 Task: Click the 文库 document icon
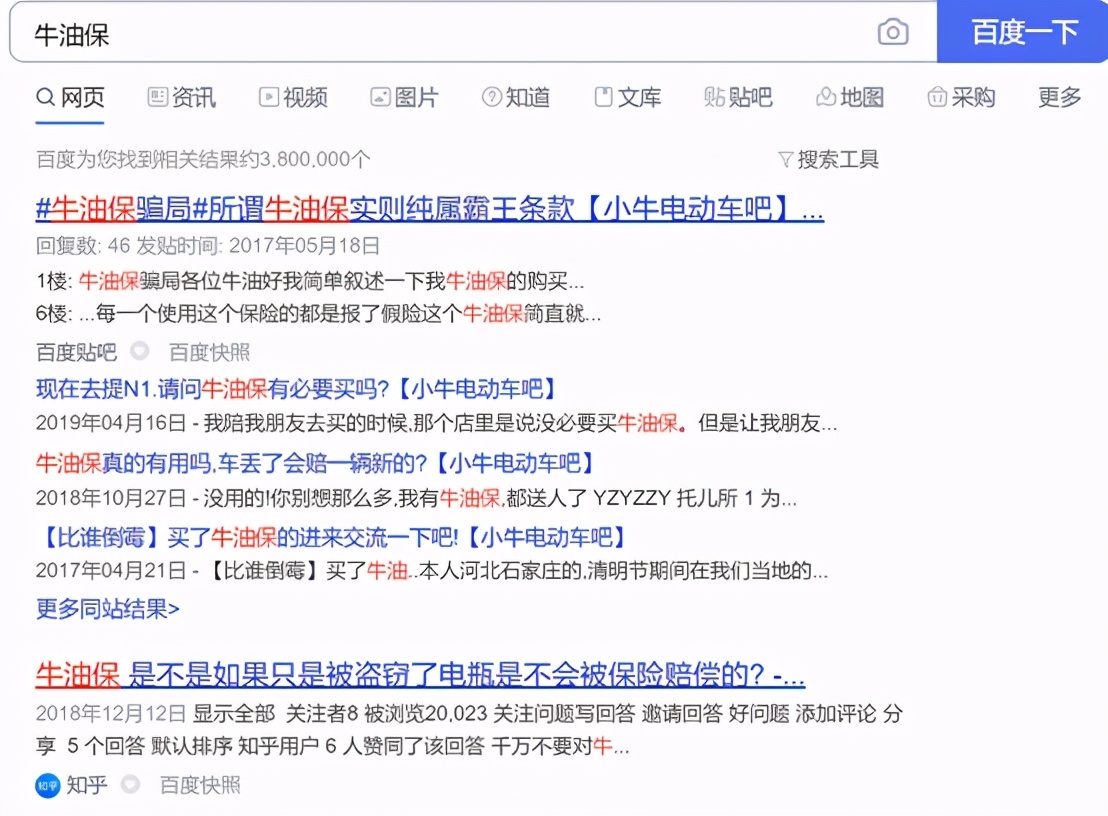(x=604, y=97)
